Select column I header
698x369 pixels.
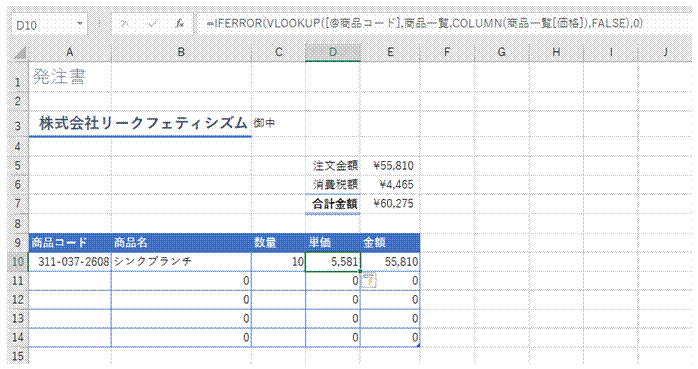click(x=611, y=52)
